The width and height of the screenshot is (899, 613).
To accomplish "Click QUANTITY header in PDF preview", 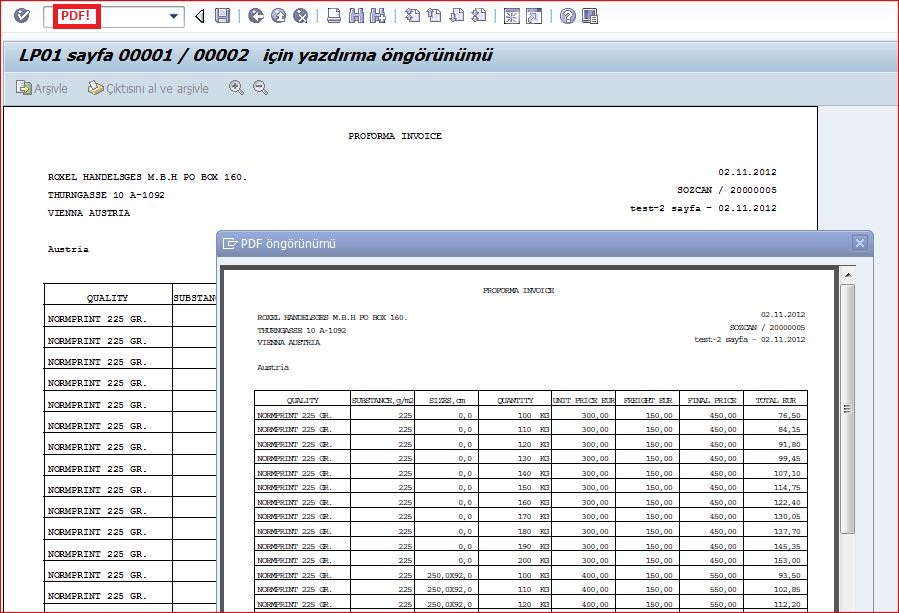I will tap(515, 400).
